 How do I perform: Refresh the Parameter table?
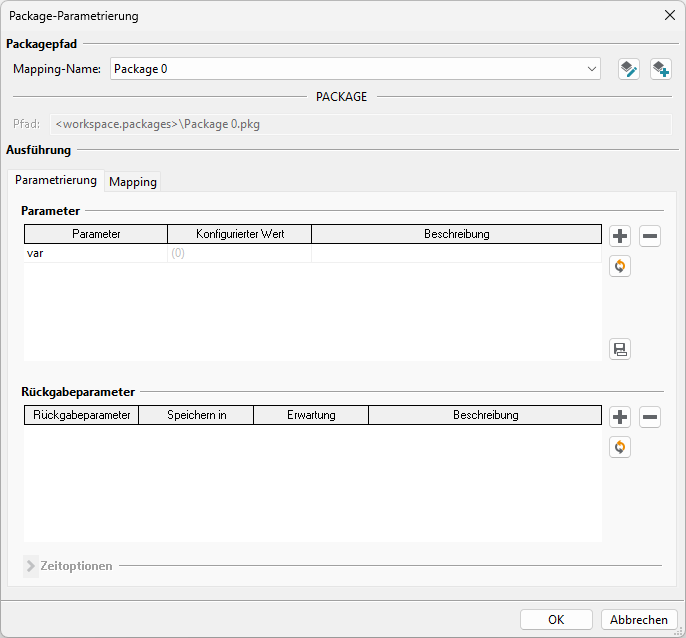[620, 266]
